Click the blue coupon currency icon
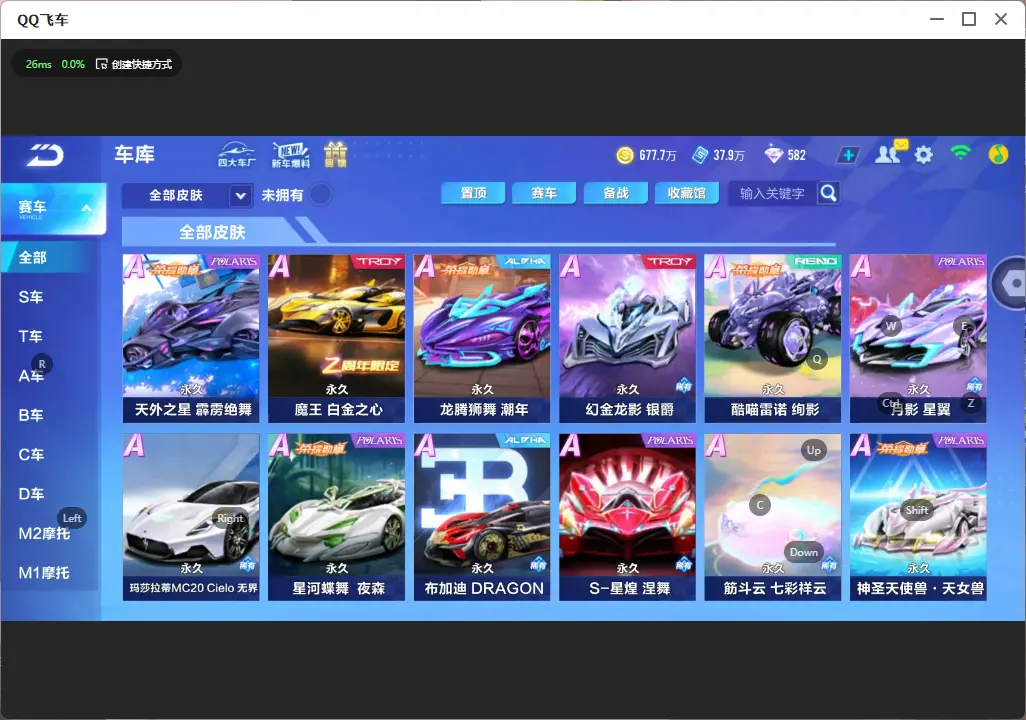1026x720 pixels. [700, 155]
